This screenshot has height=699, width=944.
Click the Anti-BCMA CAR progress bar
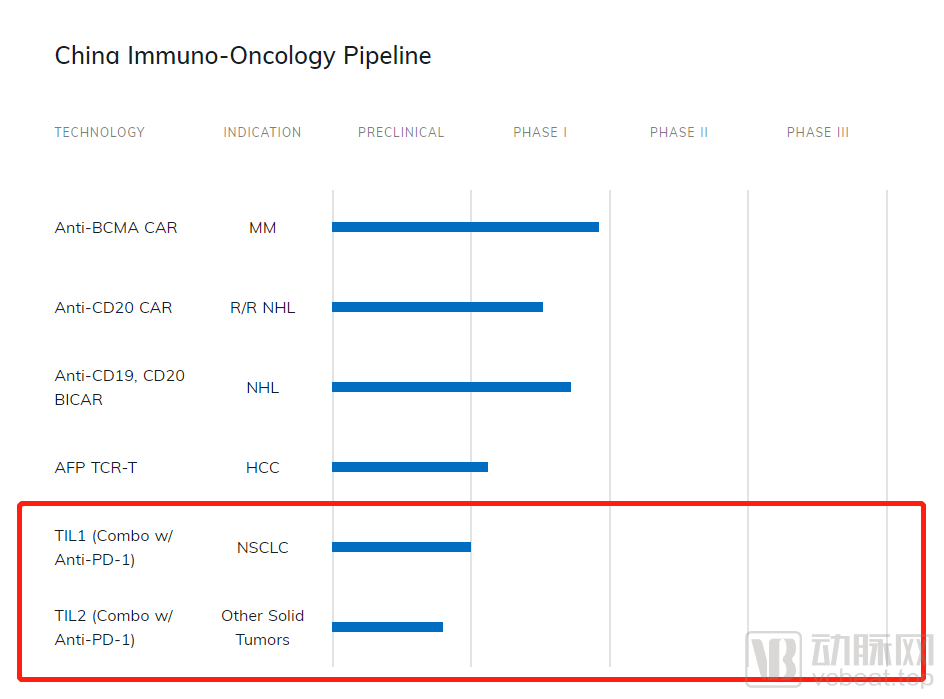tap(465, 227)
